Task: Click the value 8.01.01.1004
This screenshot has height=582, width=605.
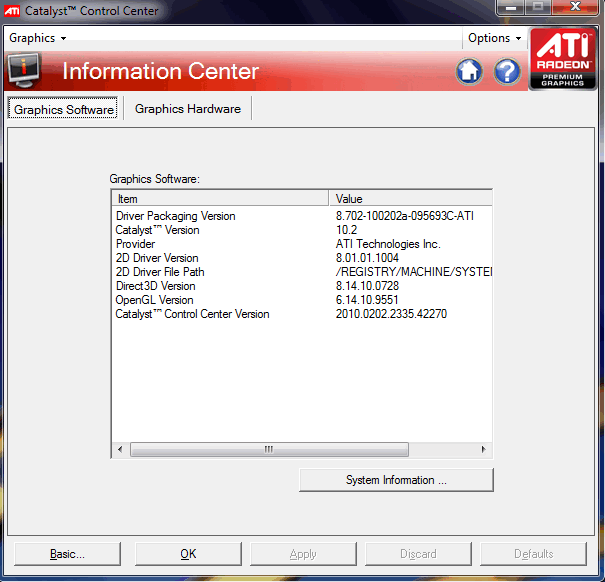Action: (x=367, y=258)
